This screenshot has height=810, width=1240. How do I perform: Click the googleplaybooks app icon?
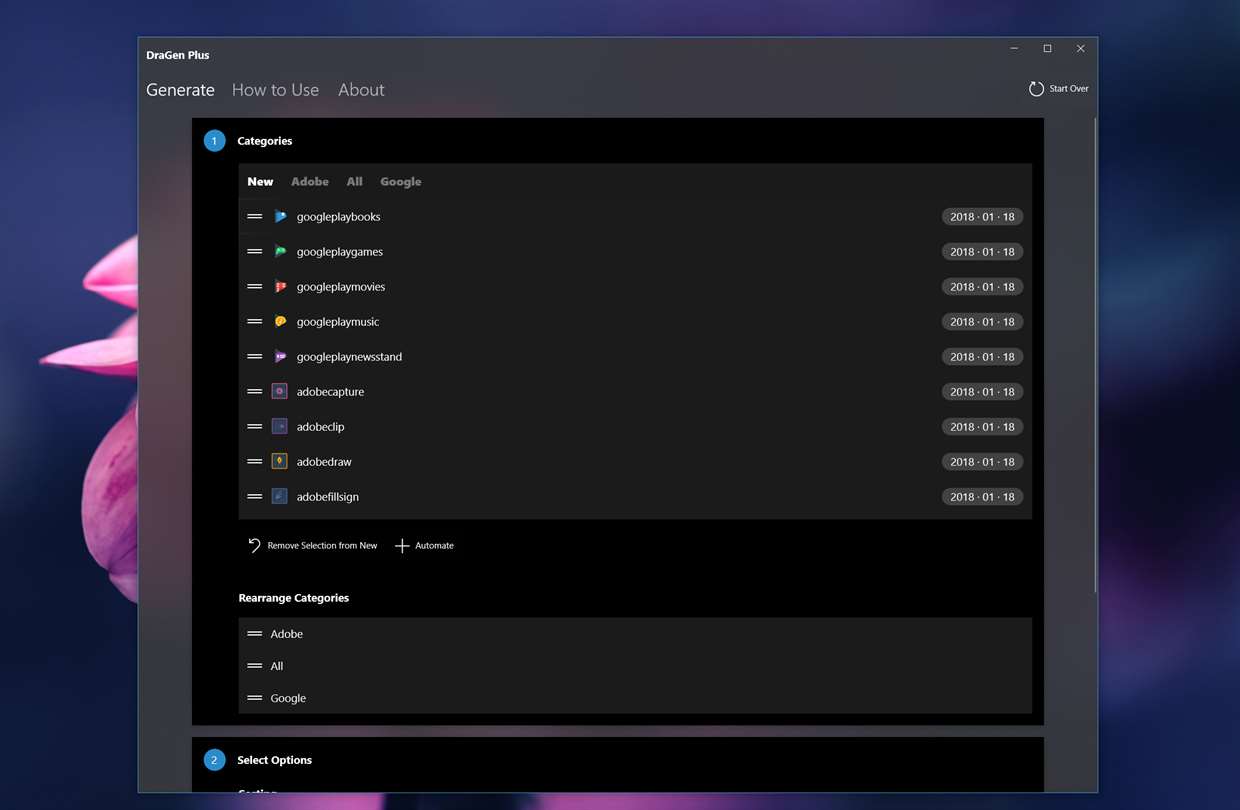coord(280,217)
